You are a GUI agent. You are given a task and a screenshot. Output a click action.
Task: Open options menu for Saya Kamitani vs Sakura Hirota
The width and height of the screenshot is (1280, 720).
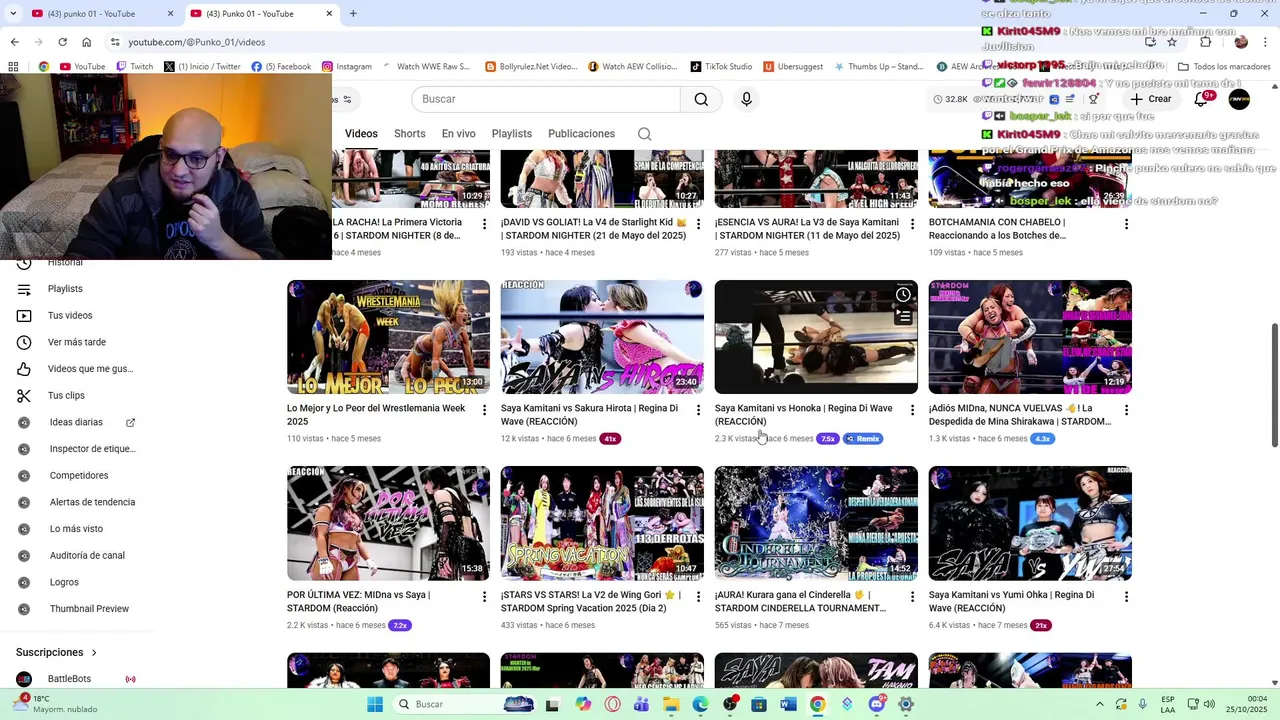(698, 410)
